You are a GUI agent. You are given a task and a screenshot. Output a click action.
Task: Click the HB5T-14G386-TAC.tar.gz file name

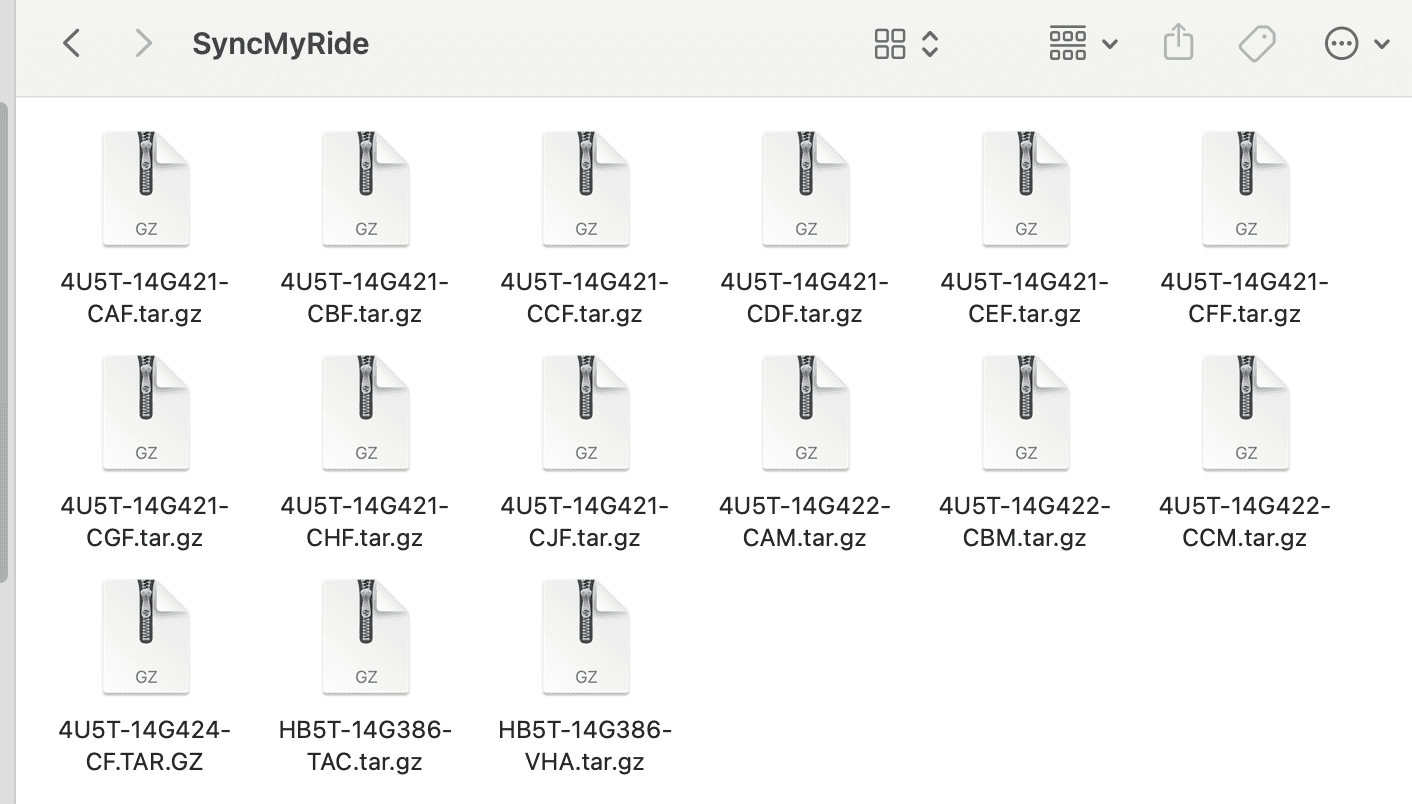366,746
